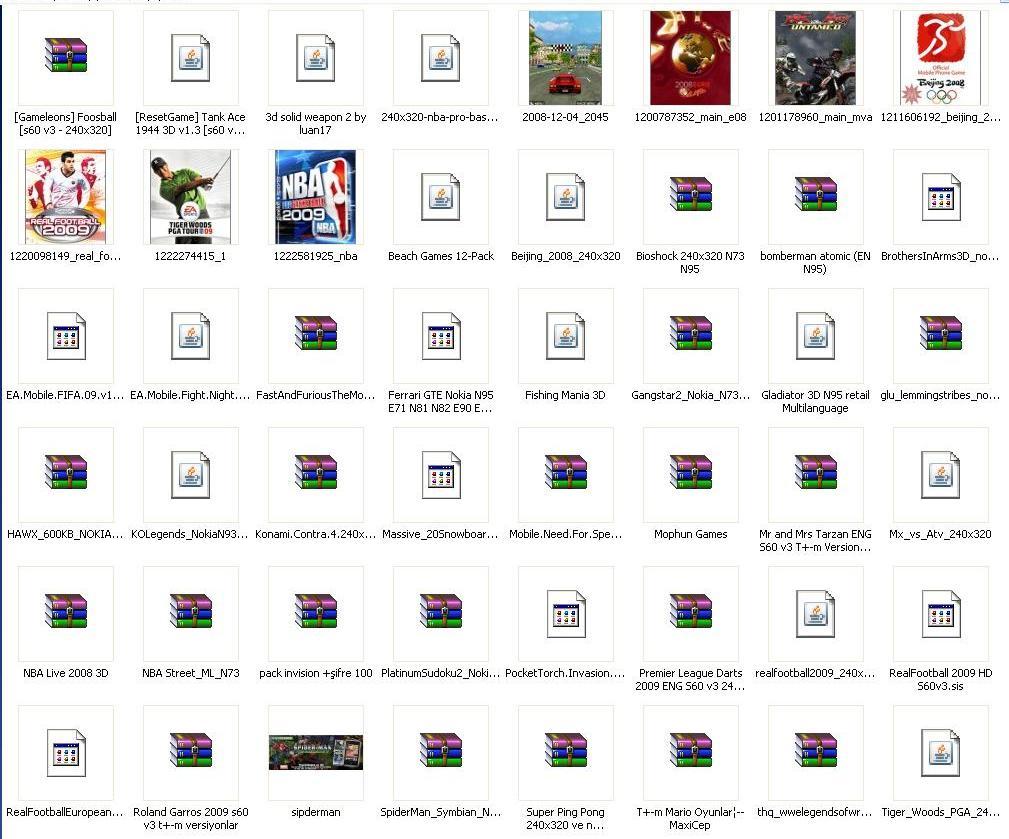The height and width of the screenshot is (839, 1009).
Task: Click the sipderman banner thumbnail
Action: [315, 752]
